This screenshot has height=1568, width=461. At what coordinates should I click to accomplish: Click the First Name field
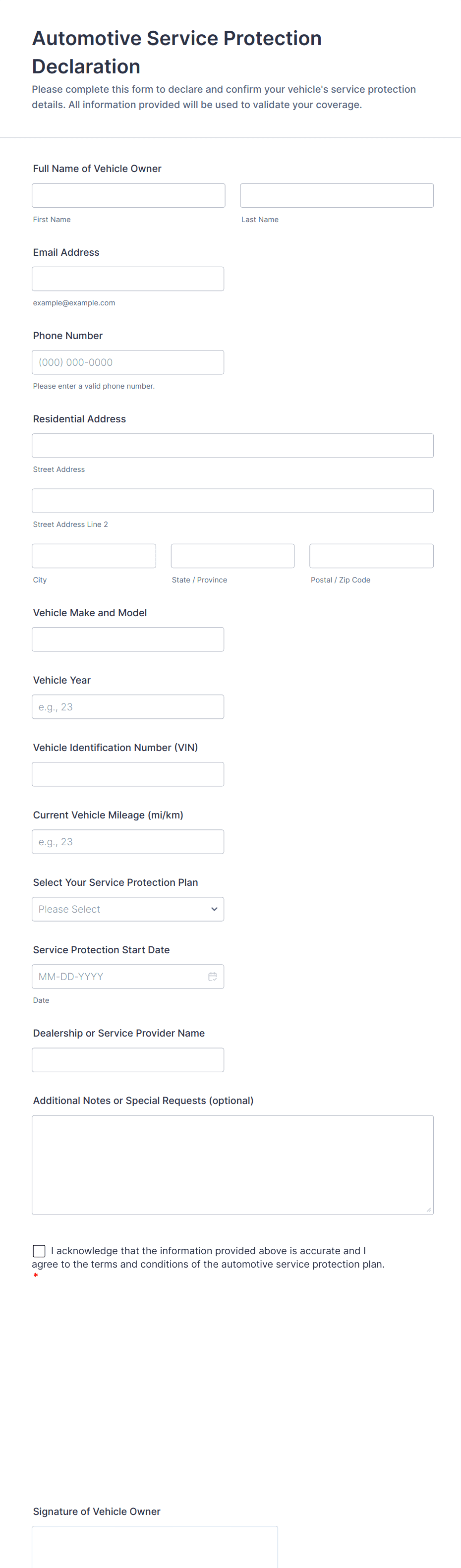click(128, 195)
